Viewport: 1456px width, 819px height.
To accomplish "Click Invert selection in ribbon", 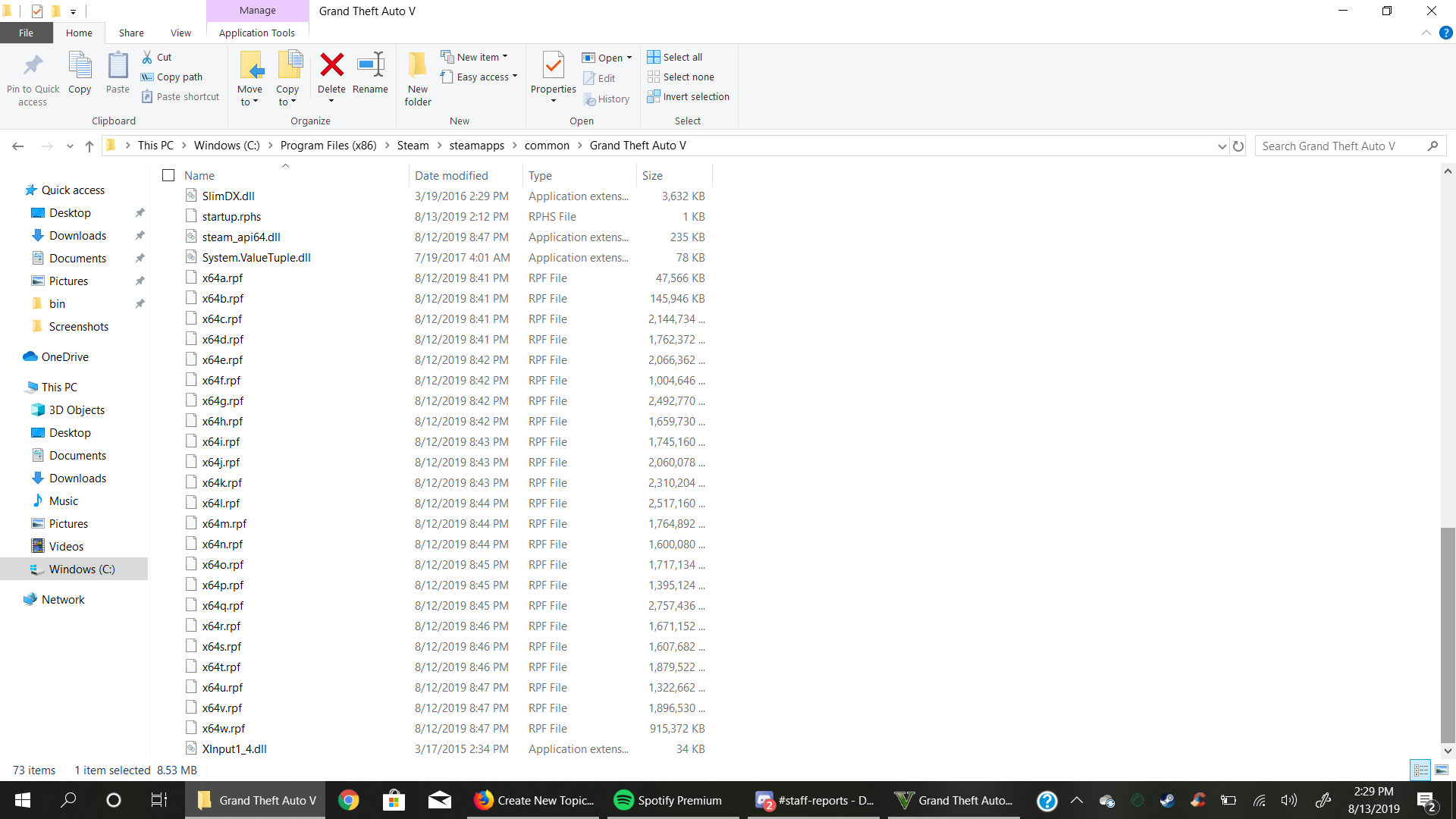I will 689,96.
